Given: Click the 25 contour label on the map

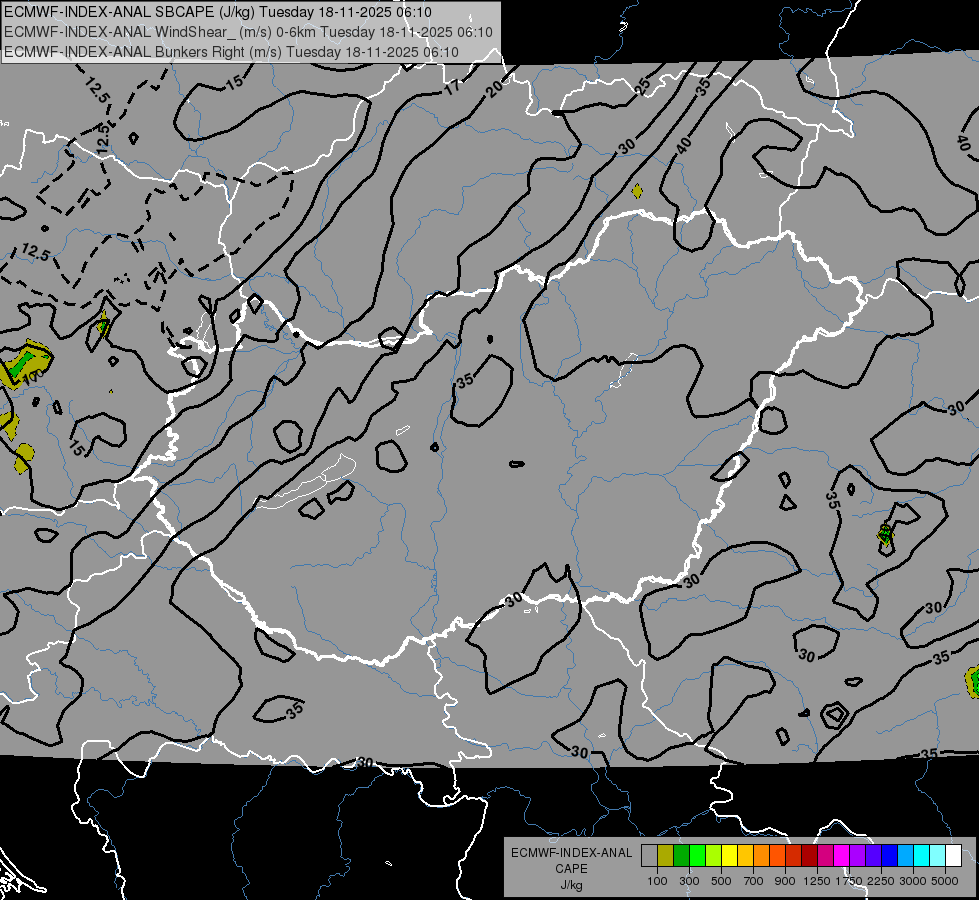Looking at the screenshot, I should [642, 87].
